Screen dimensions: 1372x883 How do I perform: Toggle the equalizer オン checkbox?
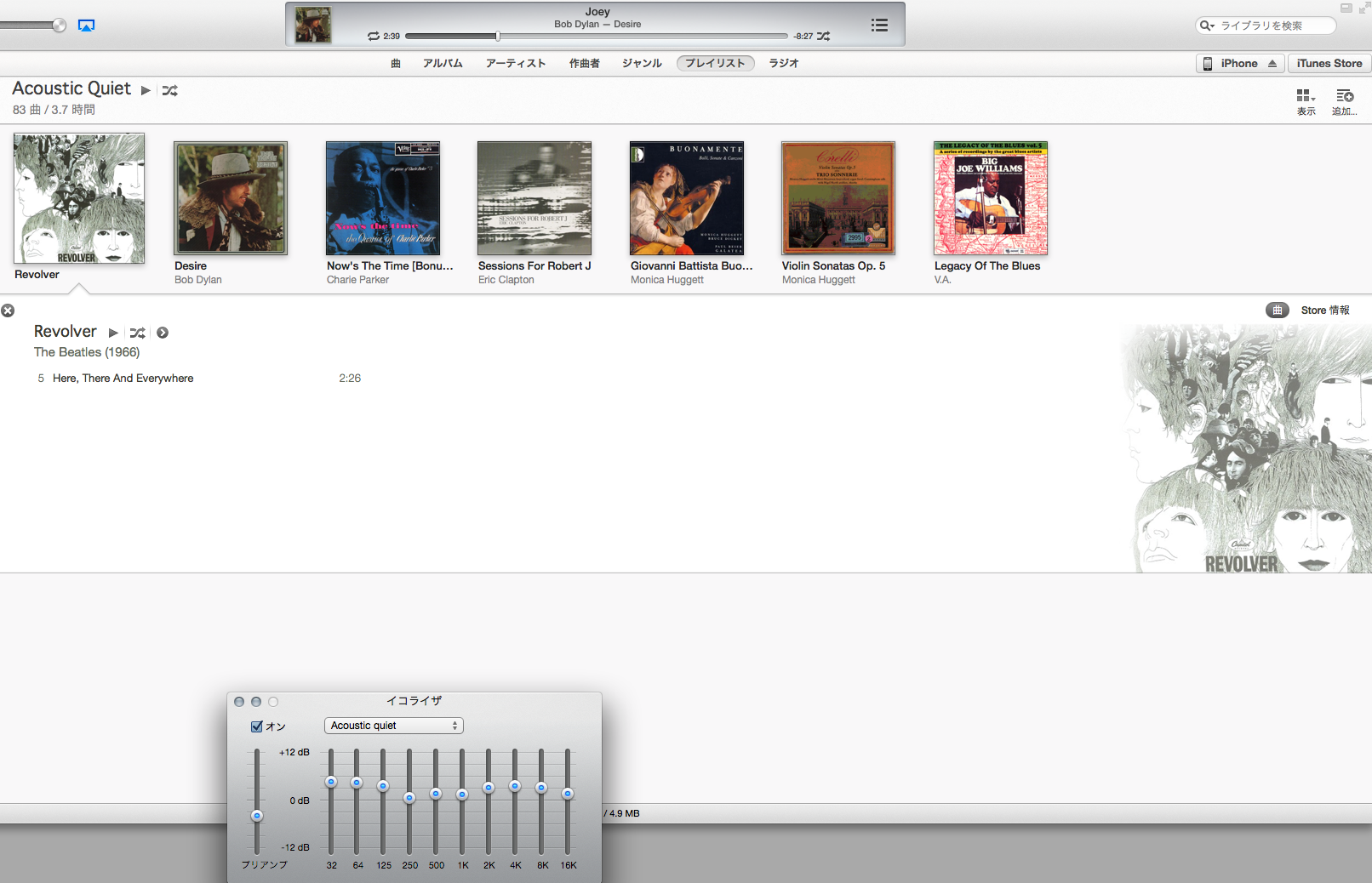click(x=257, y=726)
